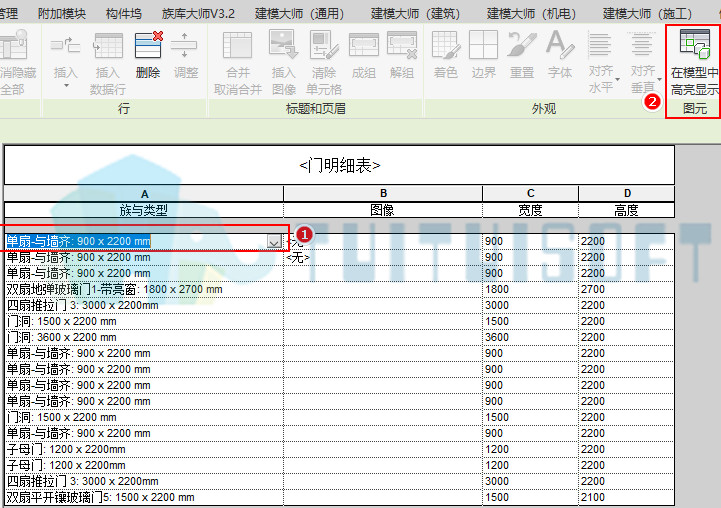Click the Clear Cell icon

(324, 45)
